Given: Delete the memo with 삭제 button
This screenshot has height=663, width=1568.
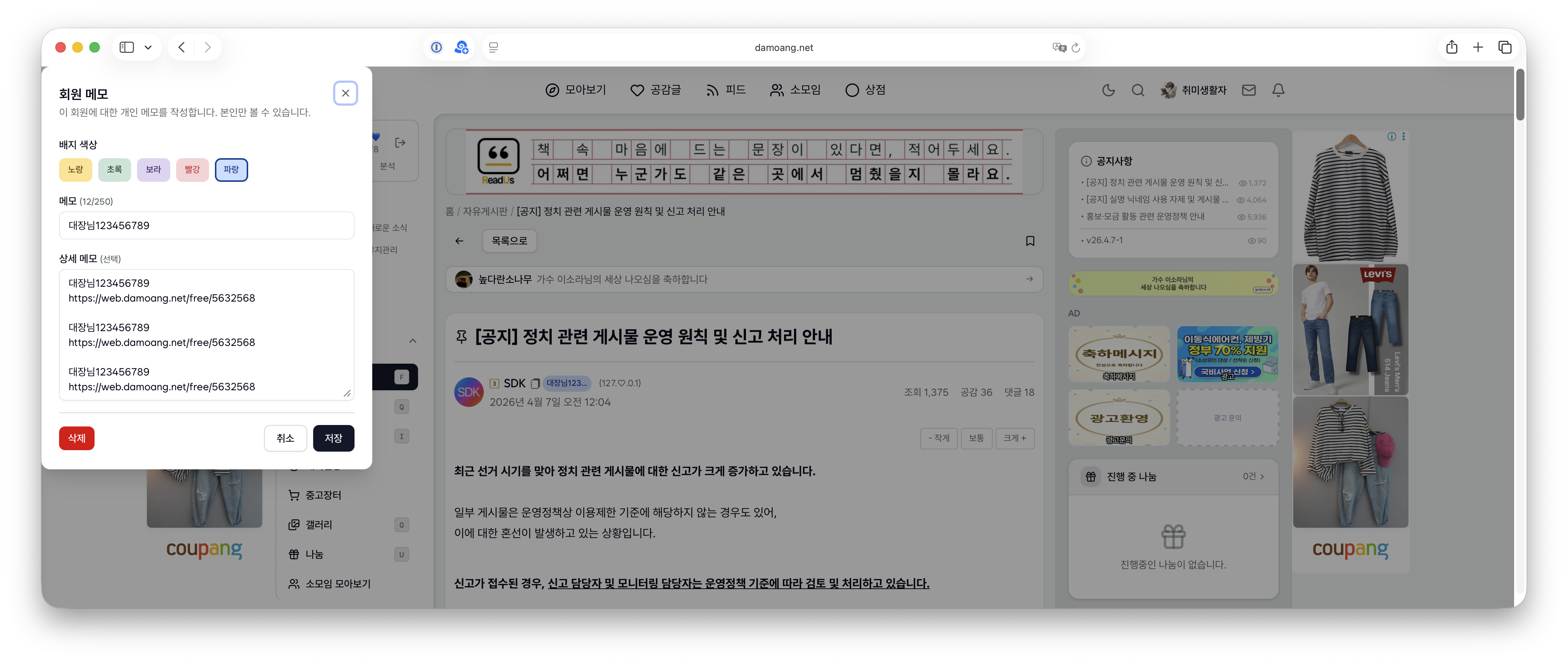Looking at the screenshot, I should coord(77,438).
